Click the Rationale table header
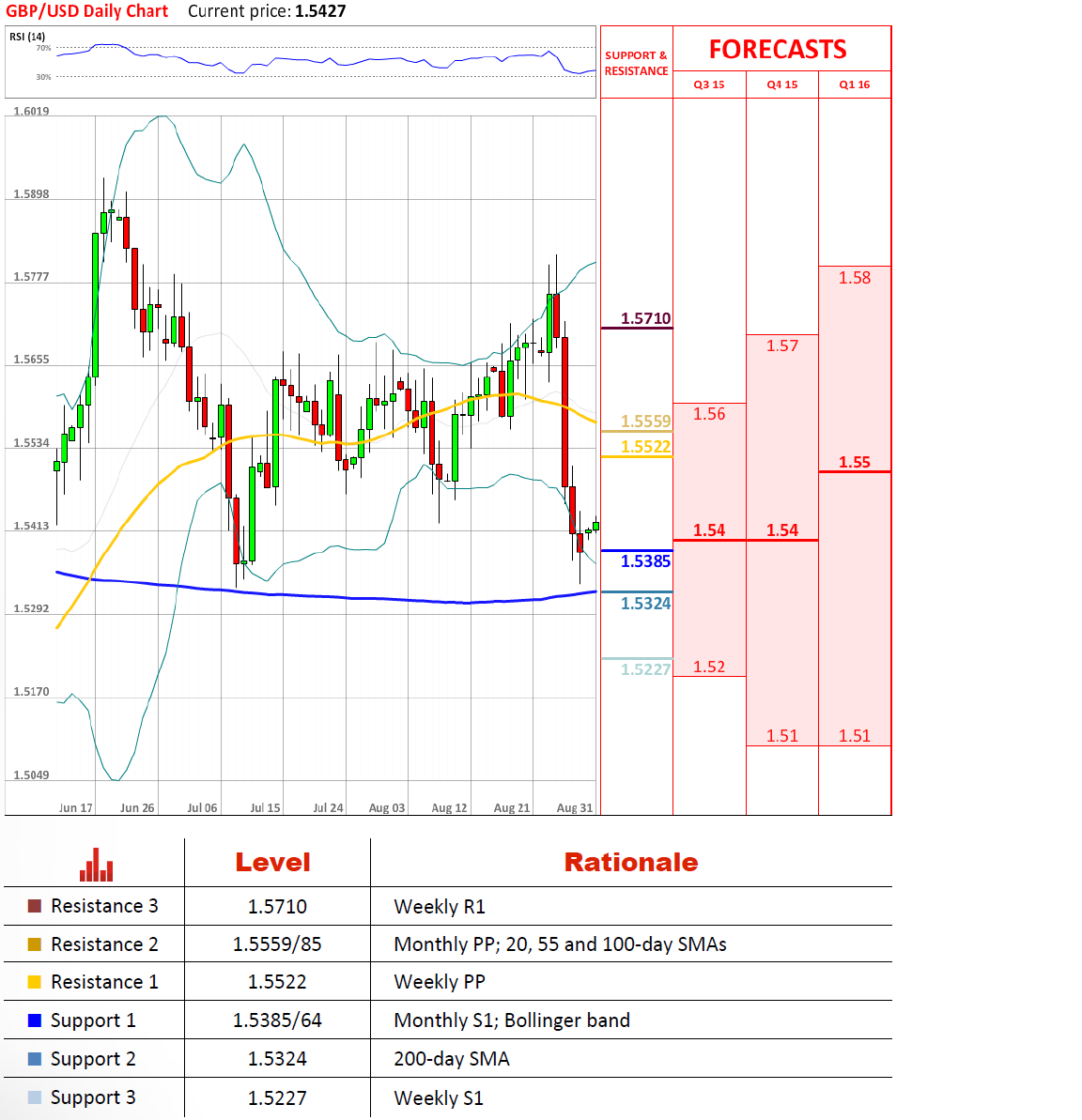Screen dimensions: 1082x1120 point(631,862)
